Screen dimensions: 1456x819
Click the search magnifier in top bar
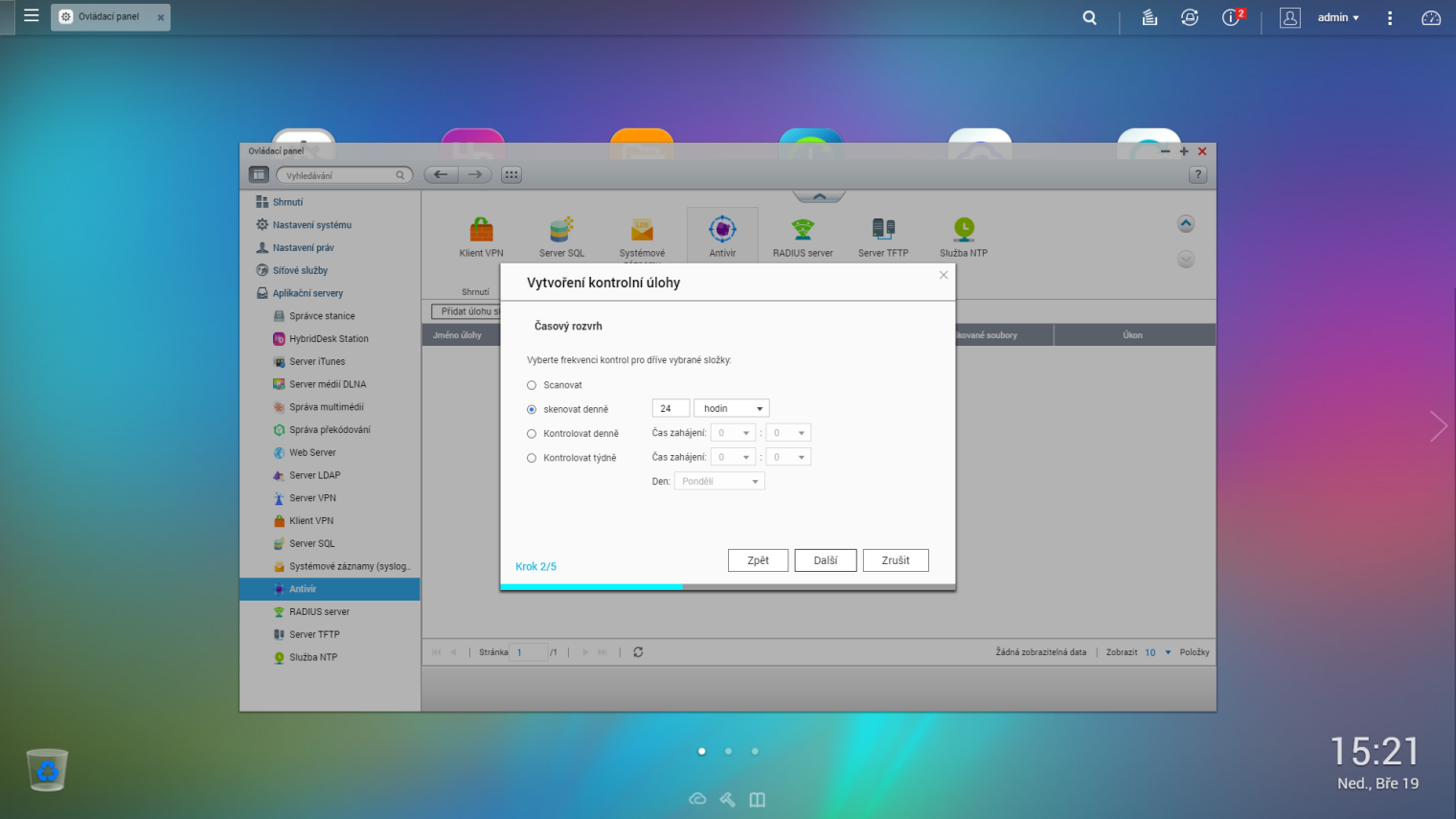pos(1089,17)
